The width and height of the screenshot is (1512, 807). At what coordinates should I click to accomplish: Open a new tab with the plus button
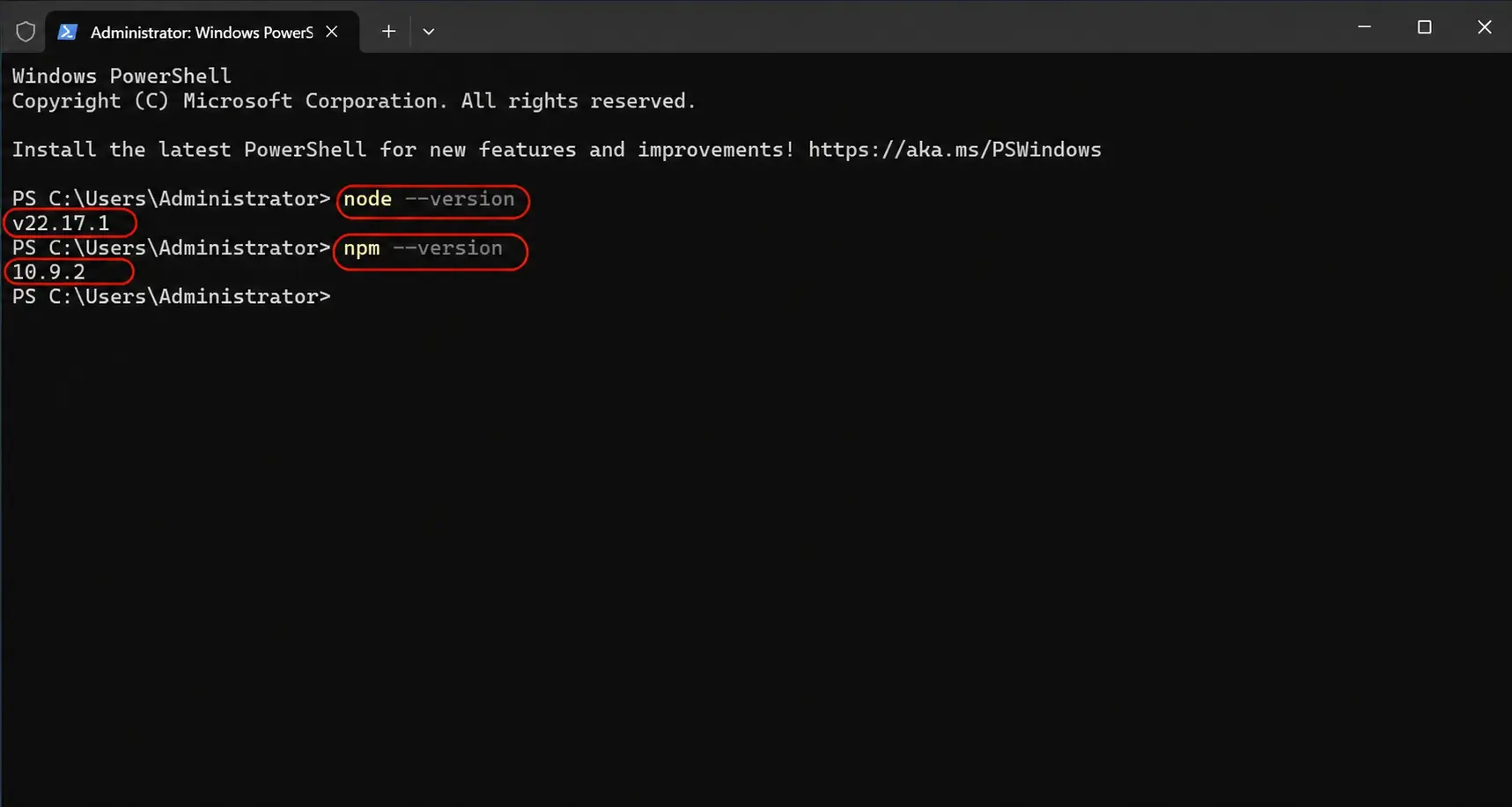(388, 32)
